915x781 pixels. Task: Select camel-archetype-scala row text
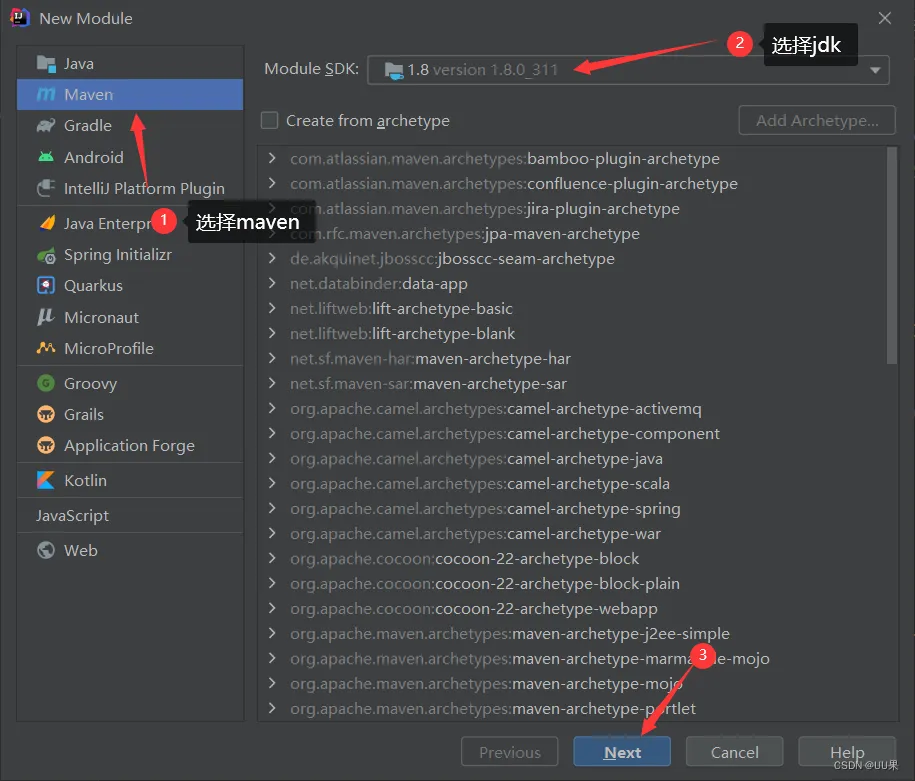(480, 483)
